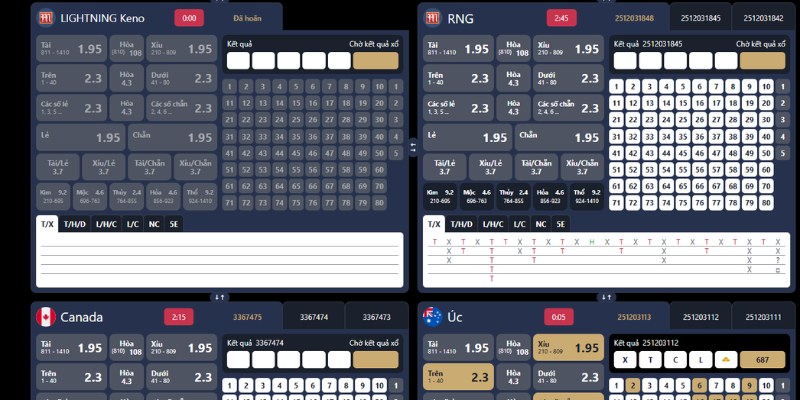
Task: Click the Mộc 4.6 bet in LIGHTNING Keno
Action: (x=90, y=196)
